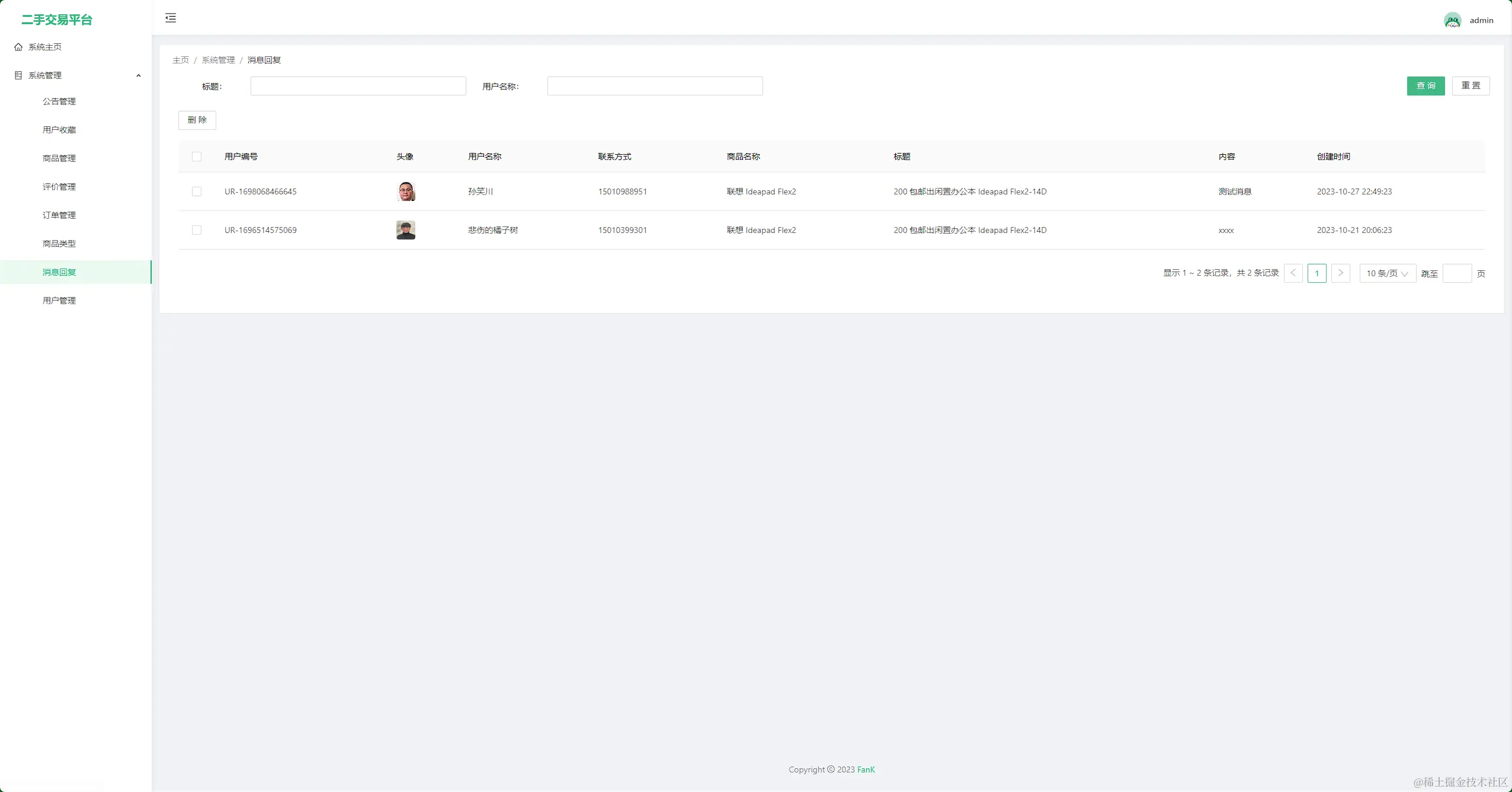Open 订单管理 in the sidebar

(59, 215)
